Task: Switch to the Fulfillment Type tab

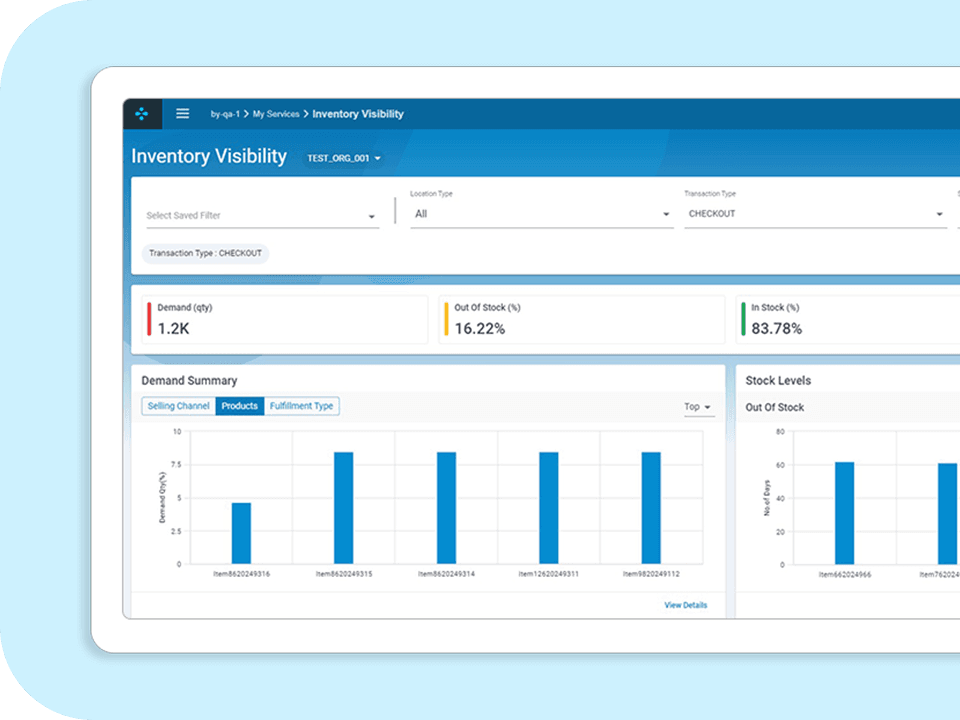Action: coord(302,406)
